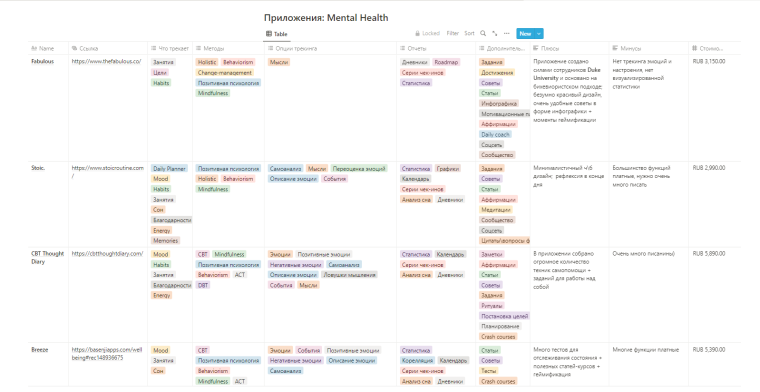760x392 pixels.
Task: Open the thefabulous.co link
Action: (106, 62)
